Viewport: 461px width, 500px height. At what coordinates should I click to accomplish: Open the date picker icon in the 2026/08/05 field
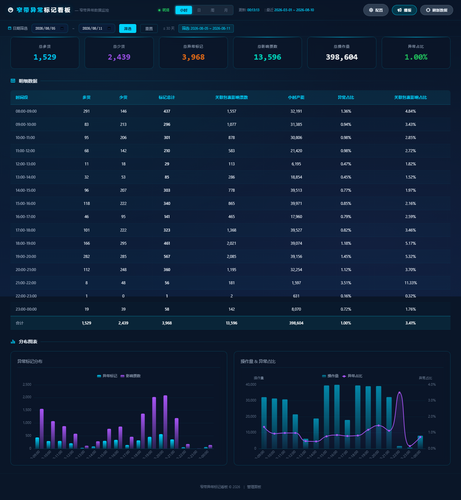tap(62, 28)
